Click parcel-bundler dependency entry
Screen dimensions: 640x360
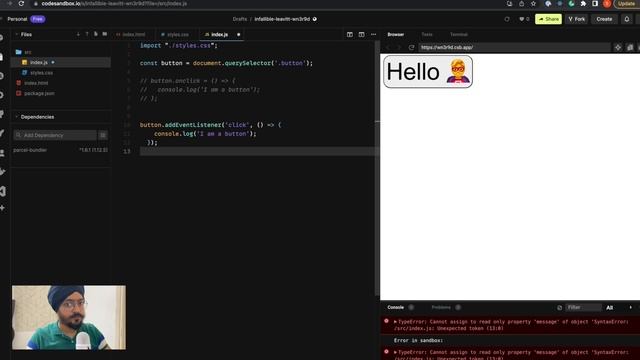click(x=60, y=150)
